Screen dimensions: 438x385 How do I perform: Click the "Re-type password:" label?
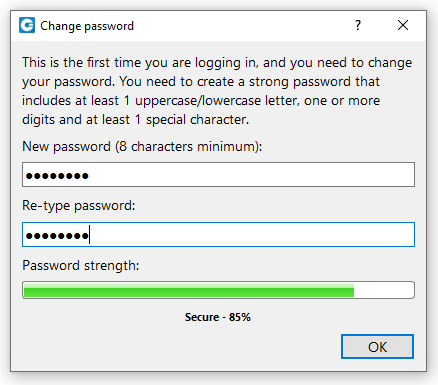(79, 206)
